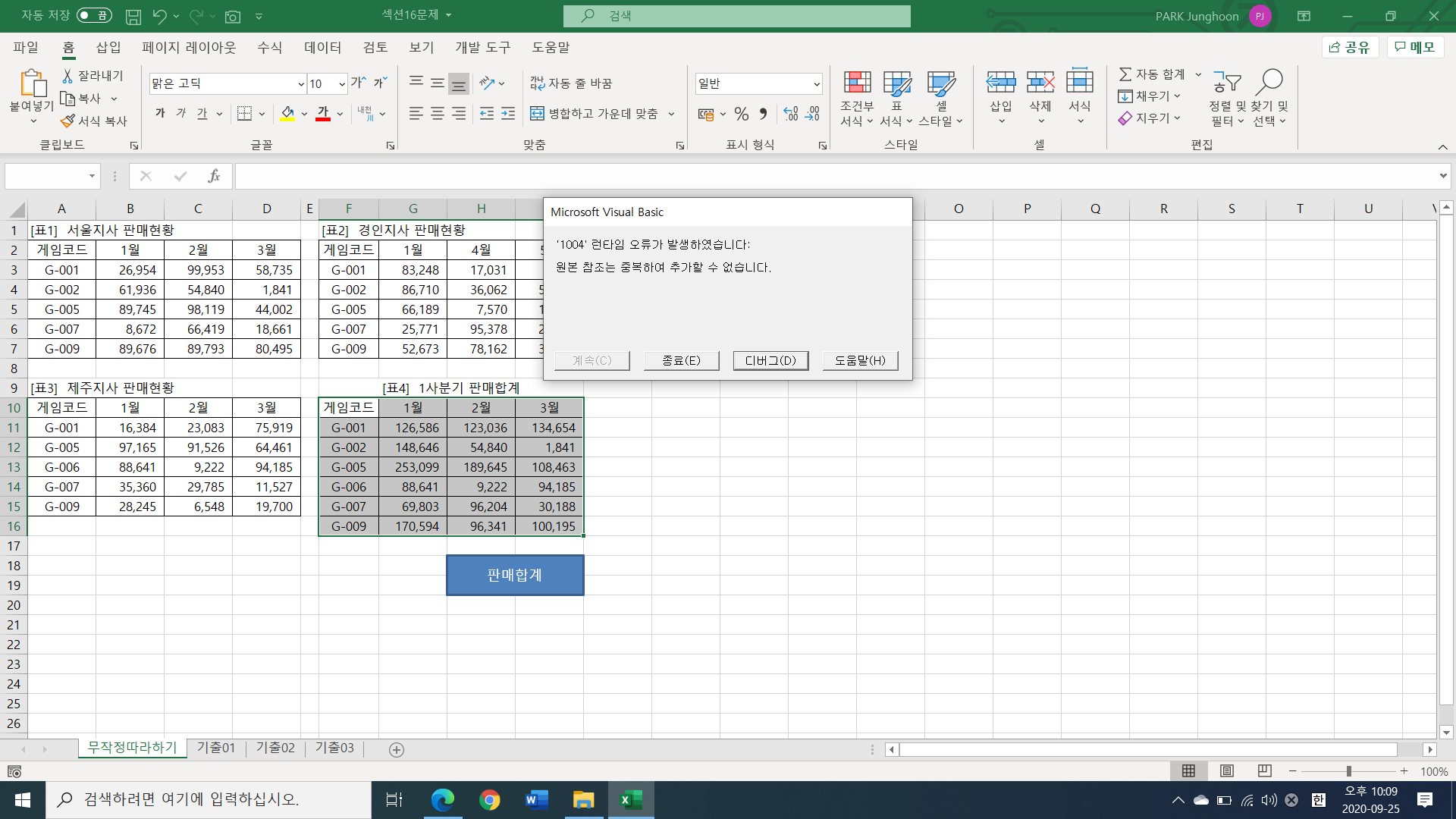Open the font size dropdown
1456x819 pixels.
[342, 83]
